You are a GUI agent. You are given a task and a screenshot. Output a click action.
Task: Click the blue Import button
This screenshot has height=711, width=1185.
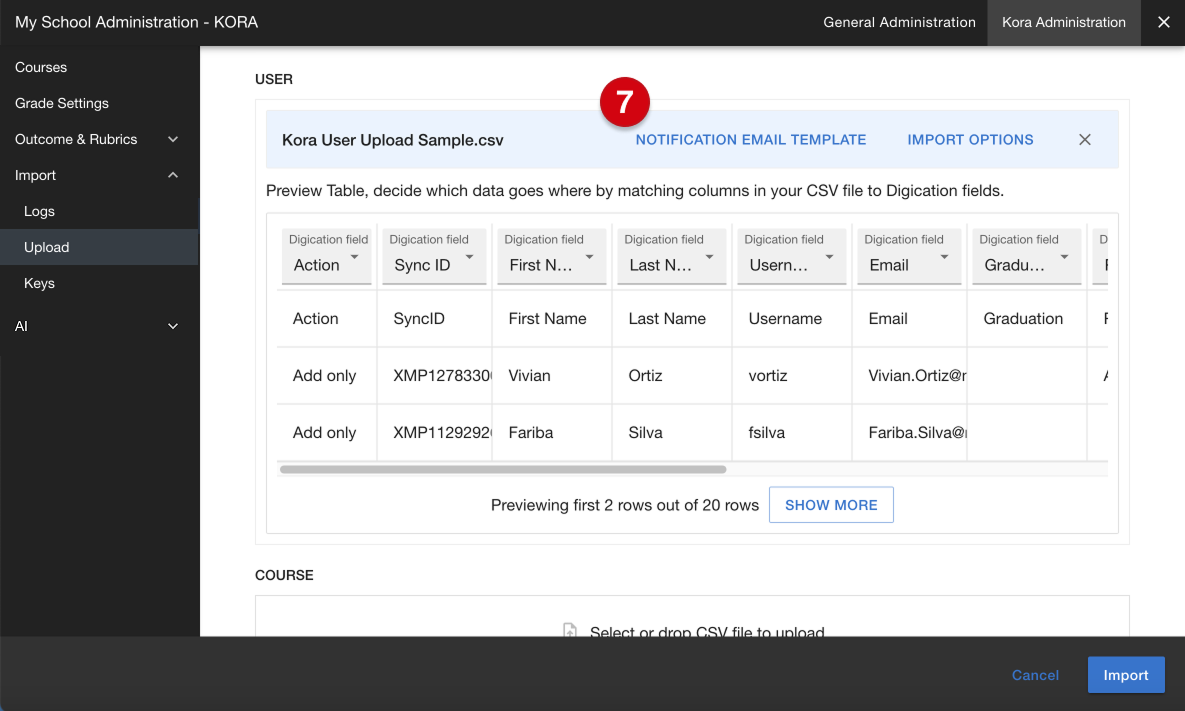point(1126,675)
